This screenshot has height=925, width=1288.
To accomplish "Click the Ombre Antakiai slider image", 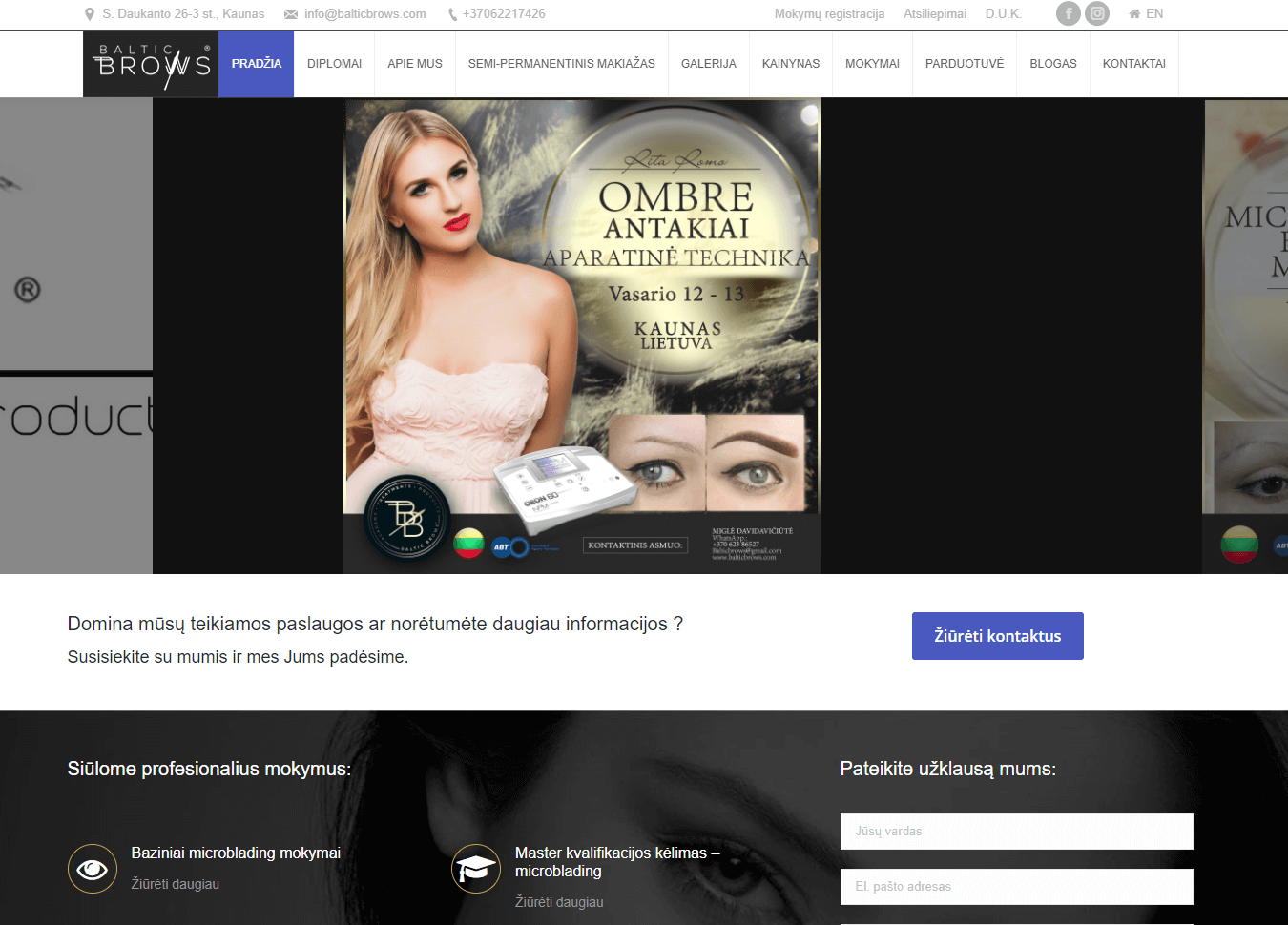I will pyautogui.click(x=582, y=336).
